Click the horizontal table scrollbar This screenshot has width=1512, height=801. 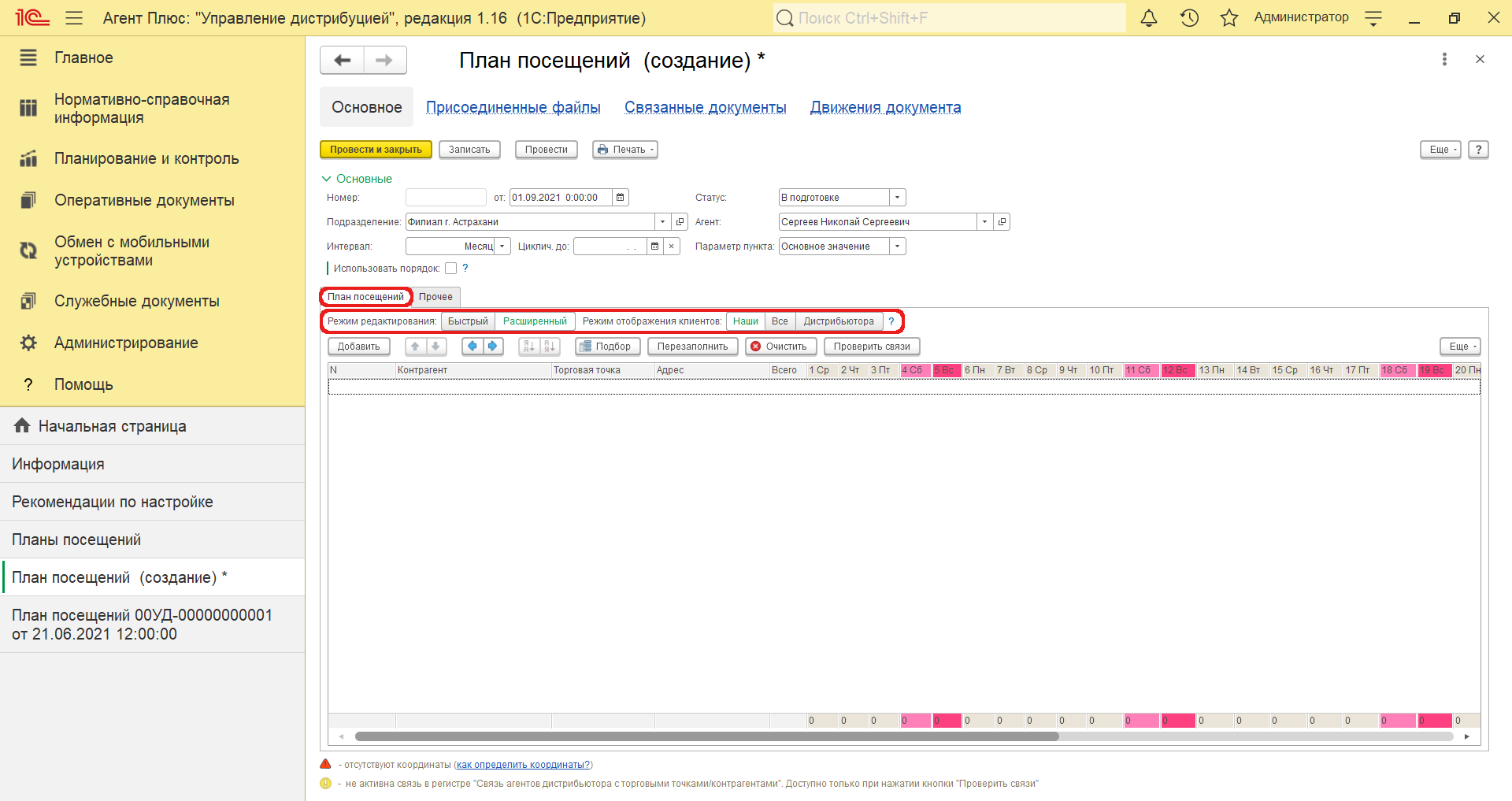click(x=706, y=736)
